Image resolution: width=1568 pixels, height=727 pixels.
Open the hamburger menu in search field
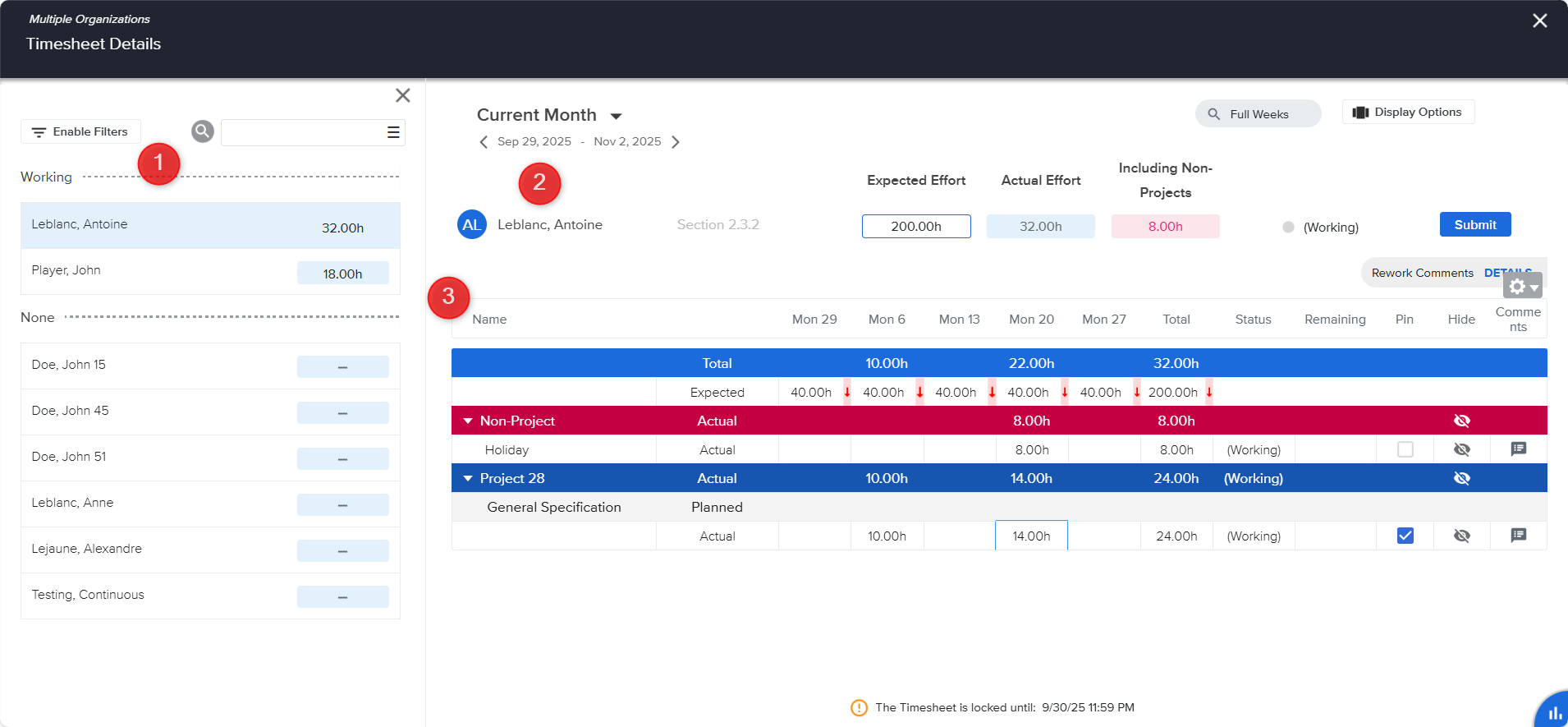pos(393,132)
